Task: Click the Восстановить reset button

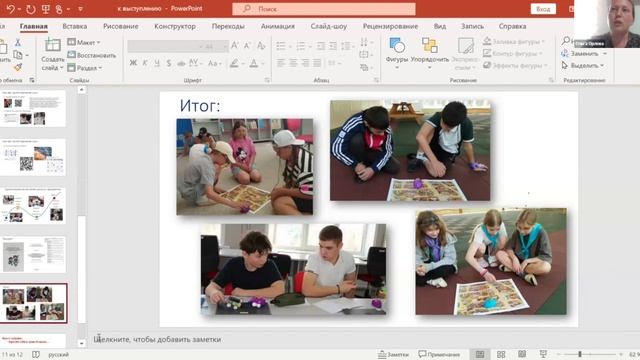Action: pyautogui.click(x=92, y=55)
